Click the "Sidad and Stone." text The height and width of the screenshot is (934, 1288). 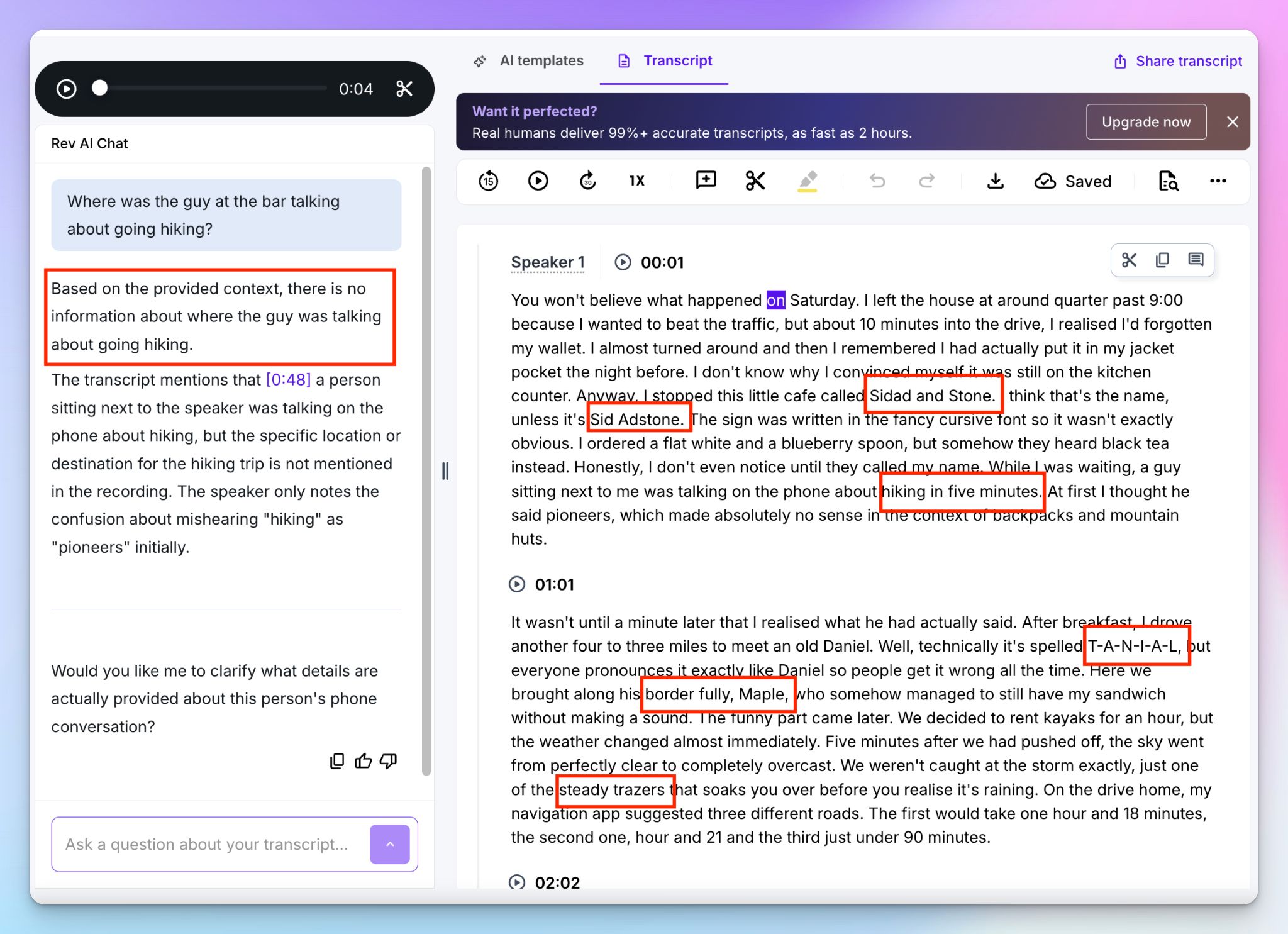[932, 396]
